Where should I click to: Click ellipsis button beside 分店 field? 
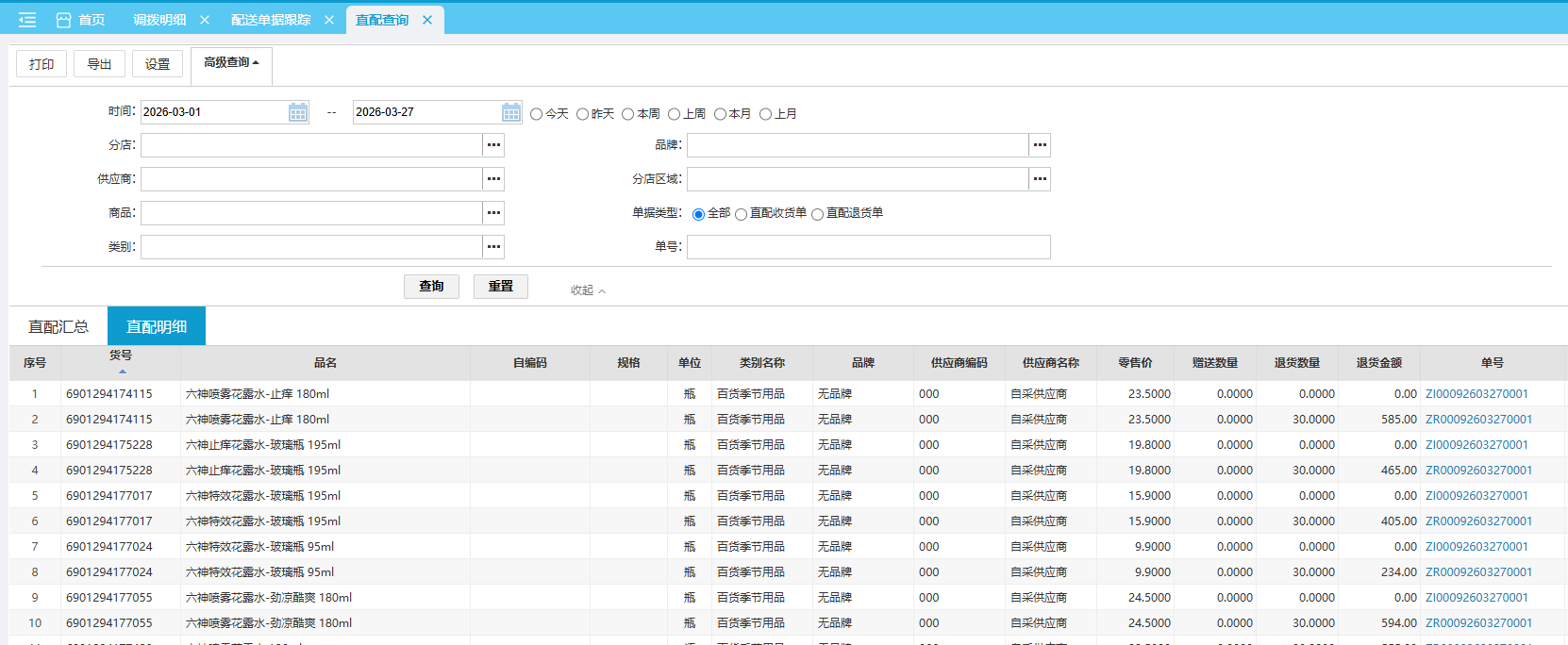click(493, 145)
